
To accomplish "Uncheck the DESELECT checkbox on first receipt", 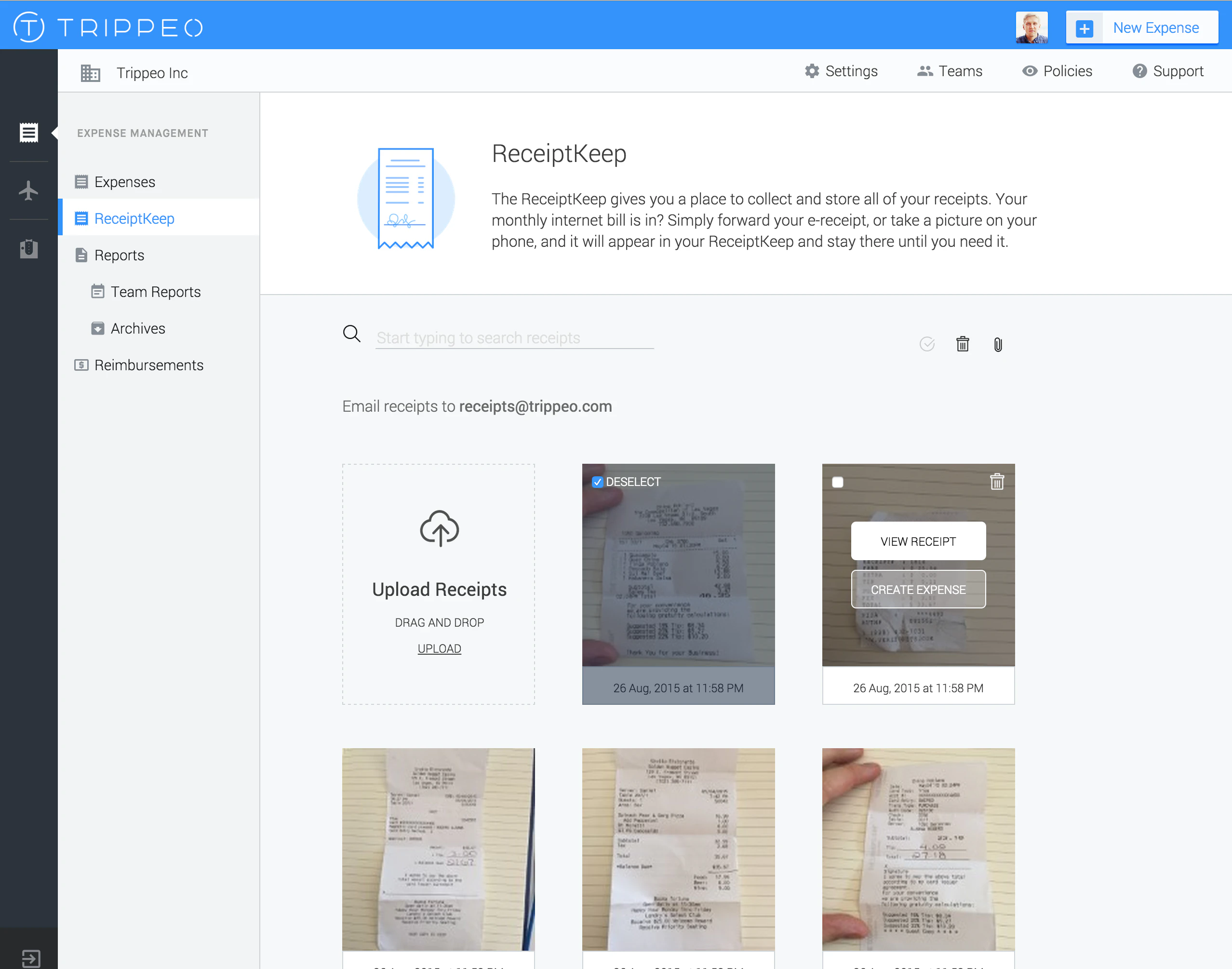I will click(597, 482).
